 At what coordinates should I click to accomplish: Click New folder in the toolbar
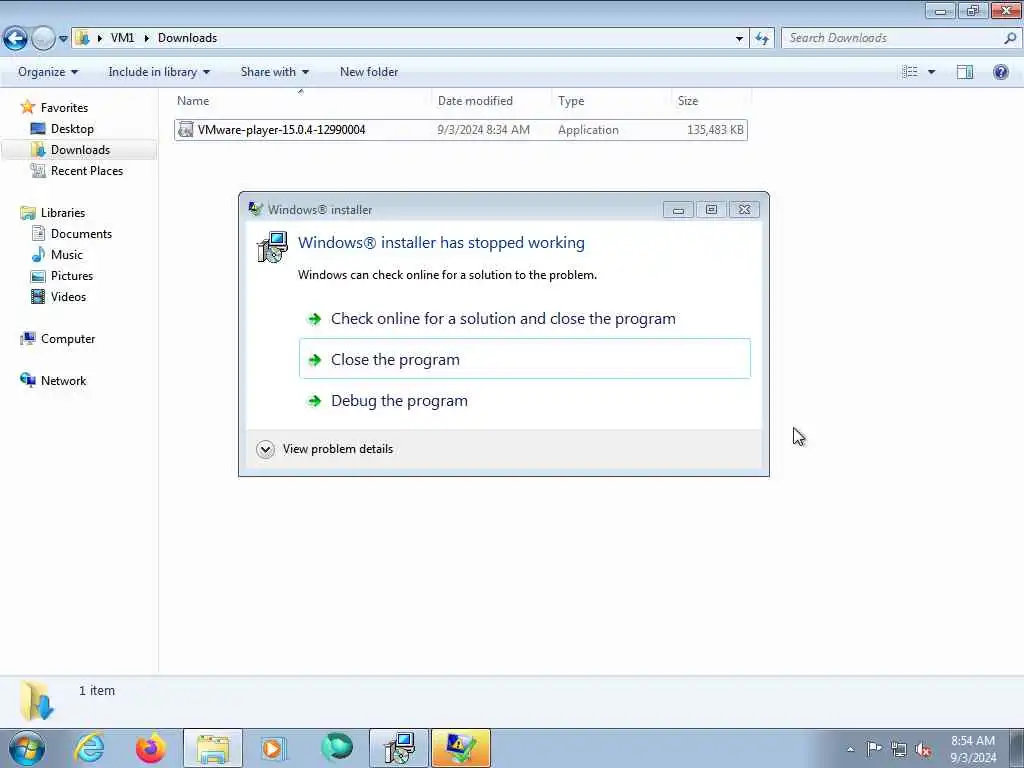[369, 72]
